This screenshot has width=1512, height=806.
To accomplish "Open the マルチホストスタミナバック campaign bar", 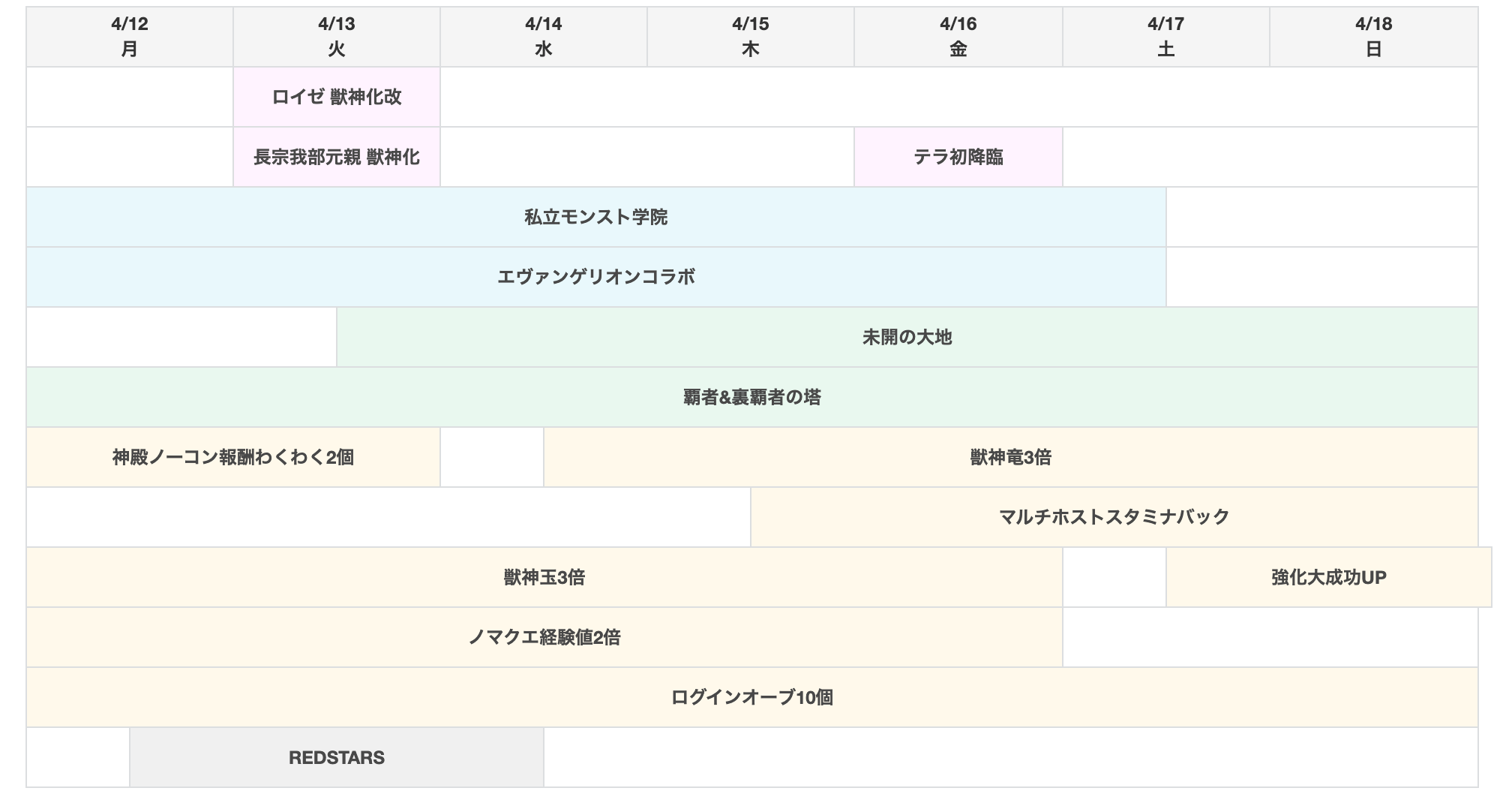I will (1114, 517).
